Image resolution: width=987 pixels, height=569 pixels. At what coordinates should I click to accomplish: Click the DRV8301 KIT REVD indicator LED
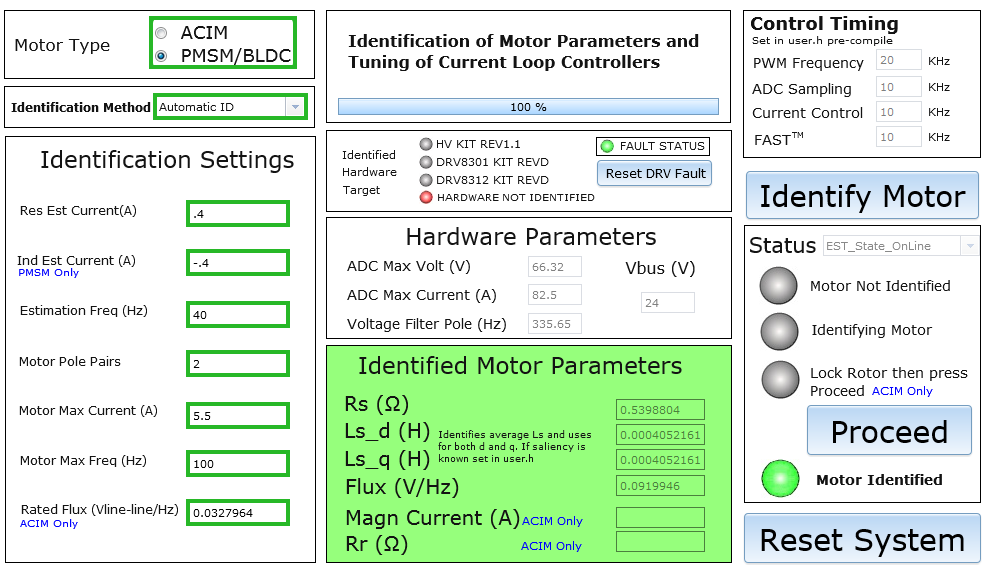coord(426,162)
